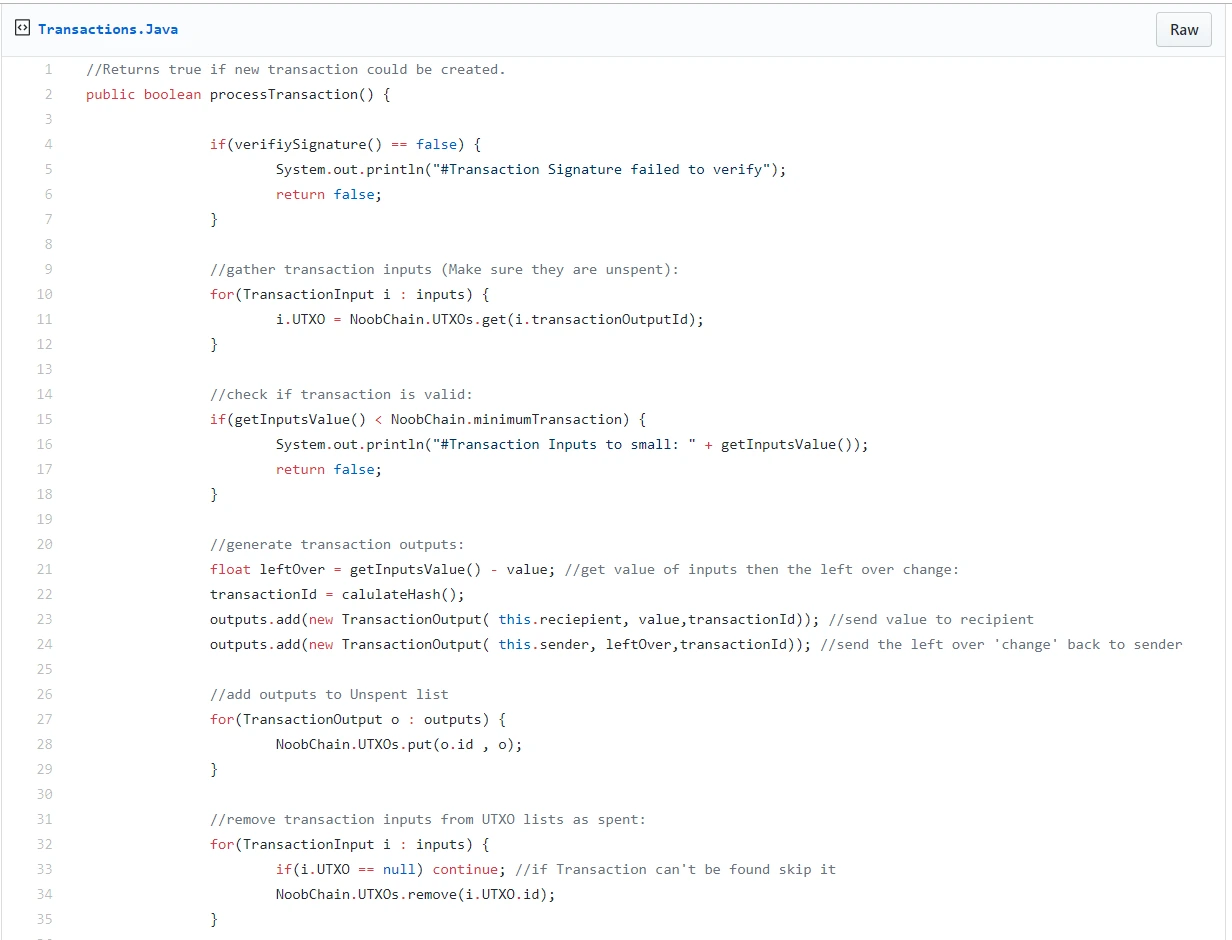This screenshot has width=1232, height=940.
Task: Click 'this.sender' on line 24
Action: pos(544,644)
